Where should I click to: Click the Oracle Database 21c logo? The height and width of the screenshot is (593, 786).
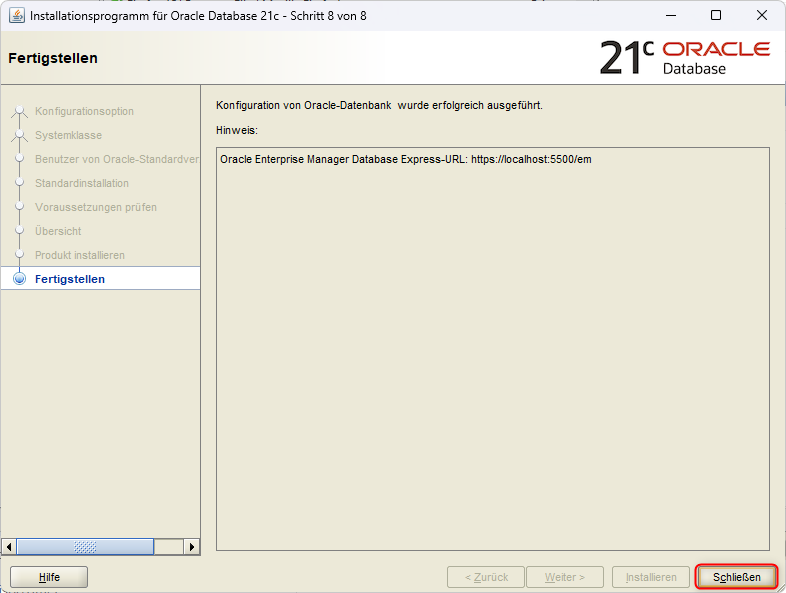point(684,58)
